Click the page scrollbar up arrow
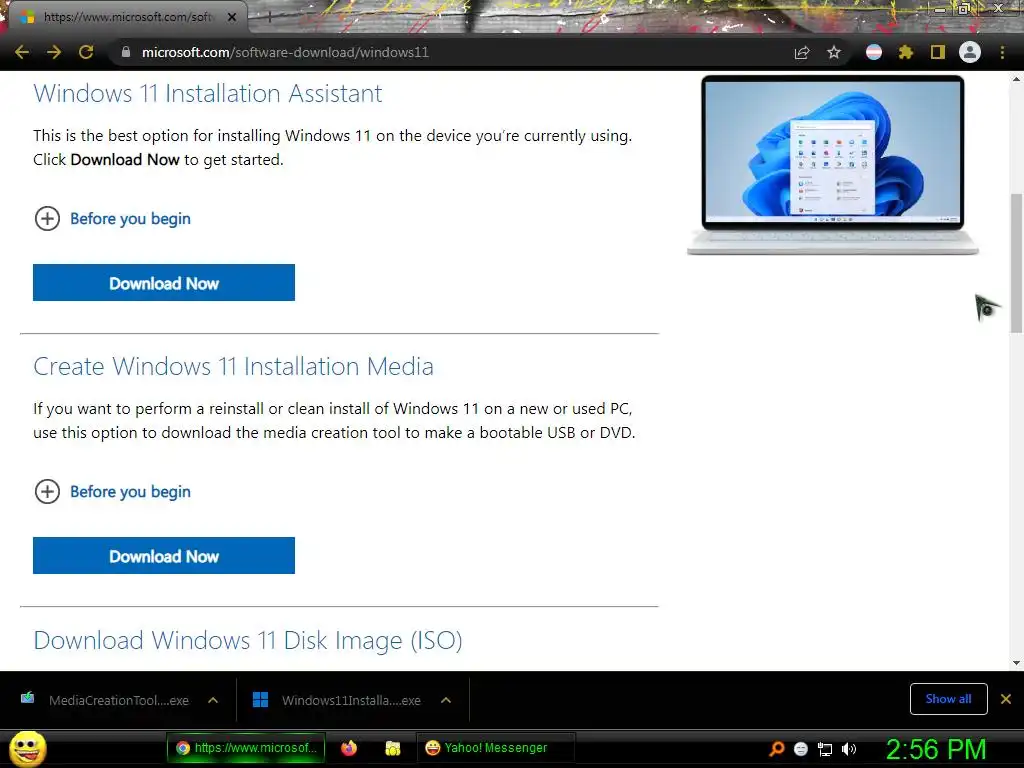Viewport: 1024px width, 768px height. pyautogui.click(x=1016, y=79)
